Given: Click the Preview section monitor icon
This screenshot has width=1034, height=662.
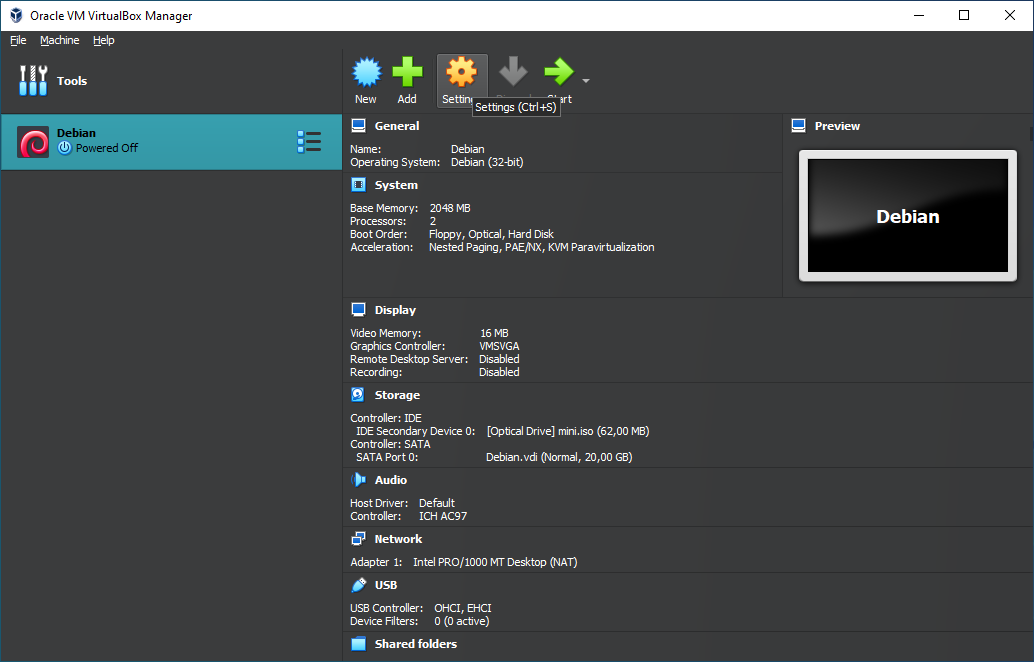Looking at the screenshot, I should pos(799,125).
